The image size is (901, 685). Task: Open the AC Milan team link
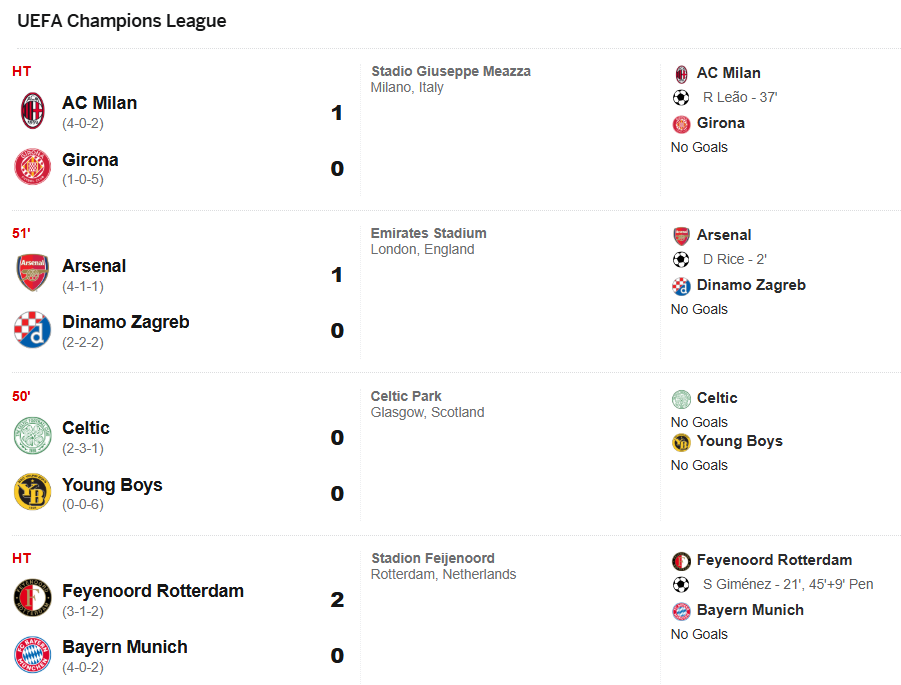click(99, 103)
